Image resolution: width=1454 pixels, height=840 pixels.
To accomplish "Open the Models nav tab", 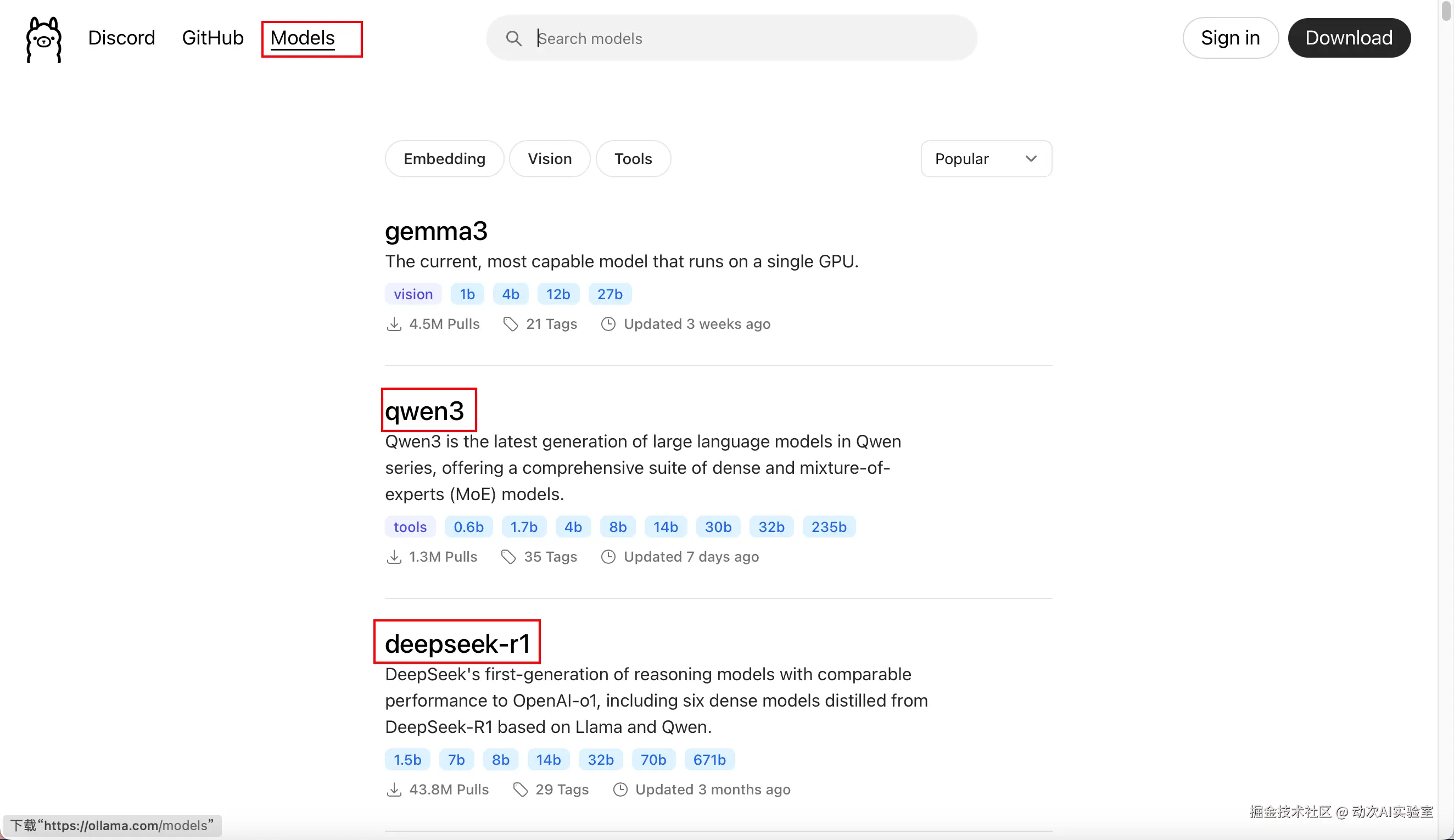I will (303, 38).
